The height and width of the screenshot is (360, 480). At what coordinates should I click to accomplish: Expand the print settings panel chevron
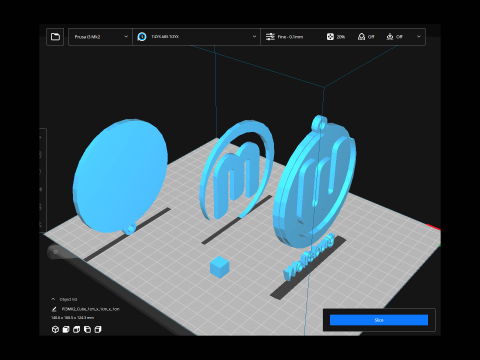pyautogui.click(x=419, y=37)
